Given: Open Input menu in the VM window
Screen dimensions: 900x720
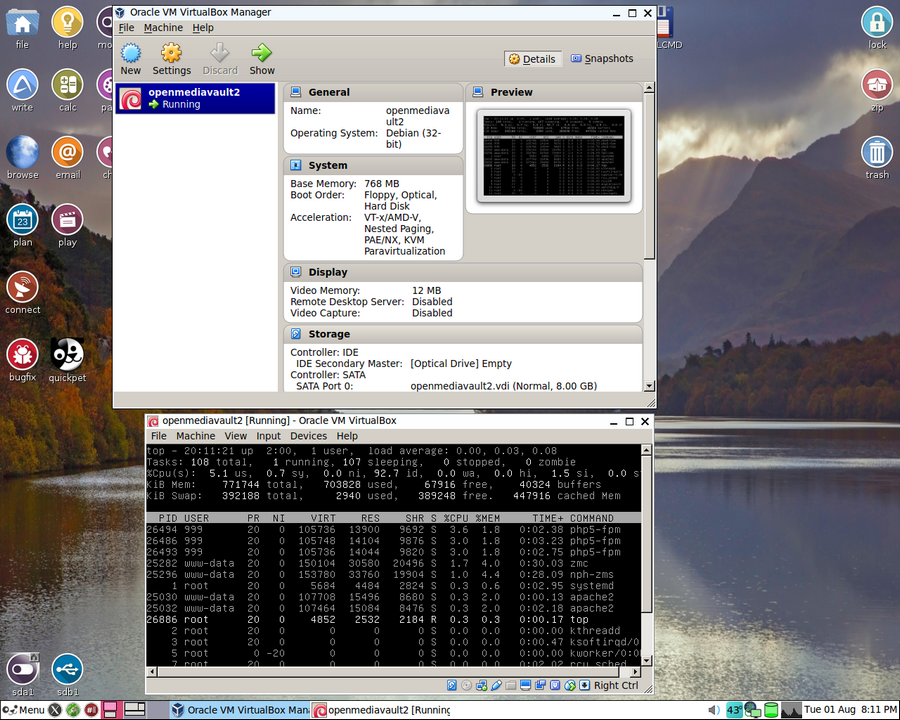Looking at the screenshot, I should (x=268, y=436).
